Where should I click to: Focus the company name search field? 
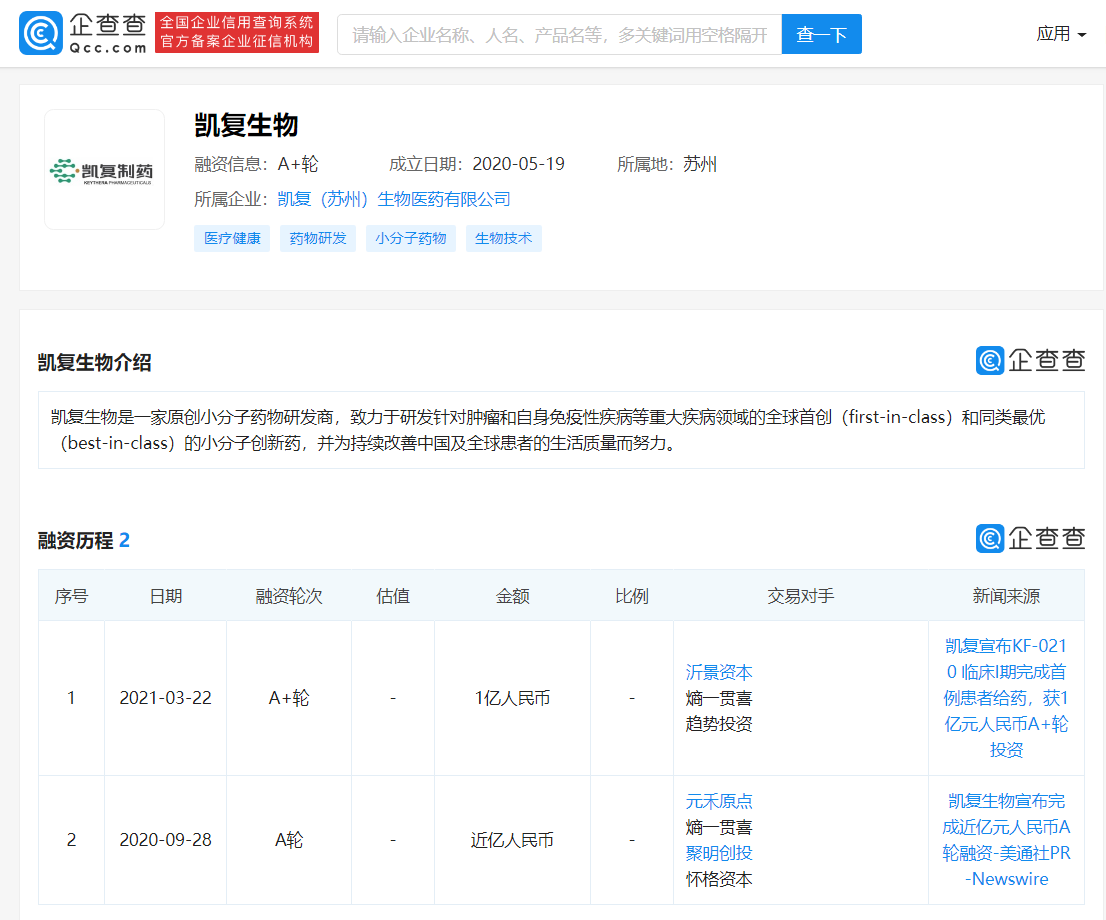point(559,34)
